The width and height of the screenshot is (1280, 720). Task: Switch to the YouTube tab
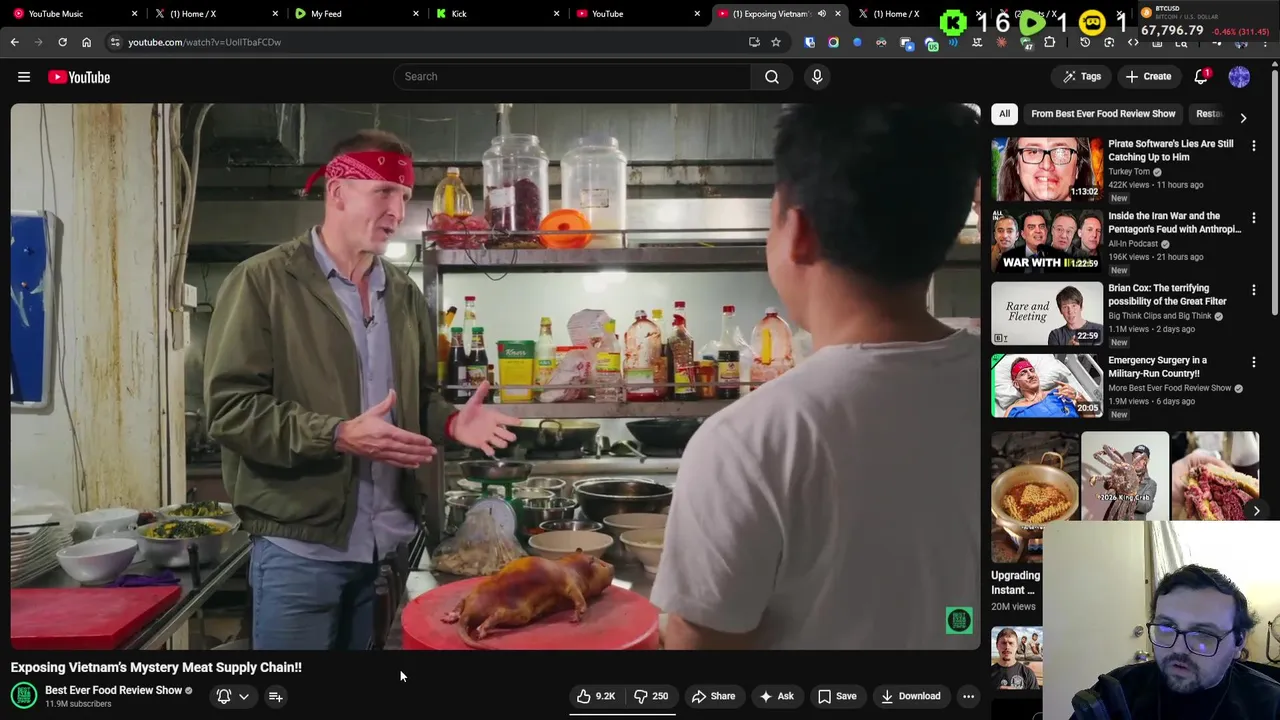(636, 14)
